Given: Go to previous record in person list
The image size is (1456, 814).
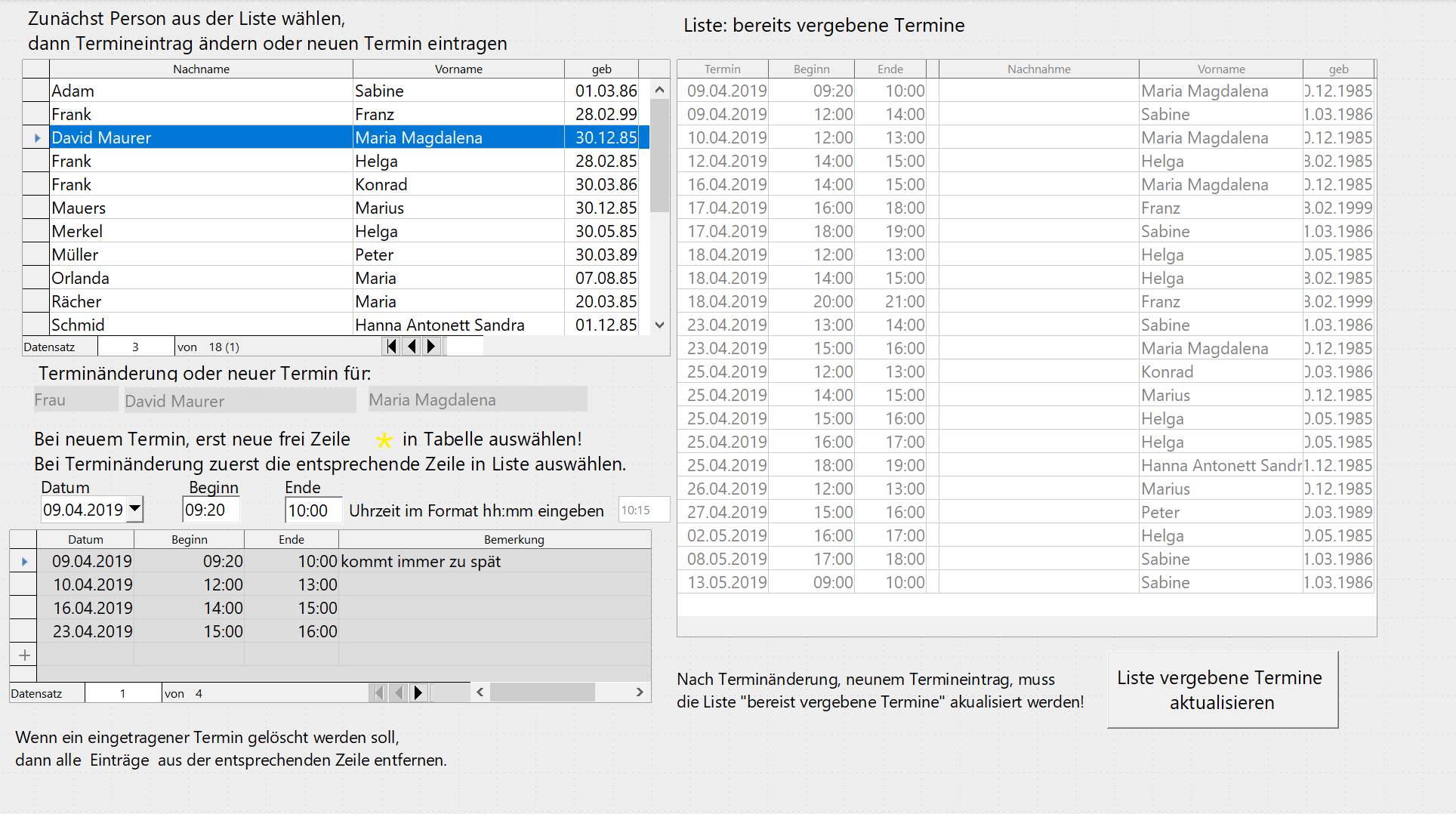Looking at the screenshot, I should coord(411,347).
